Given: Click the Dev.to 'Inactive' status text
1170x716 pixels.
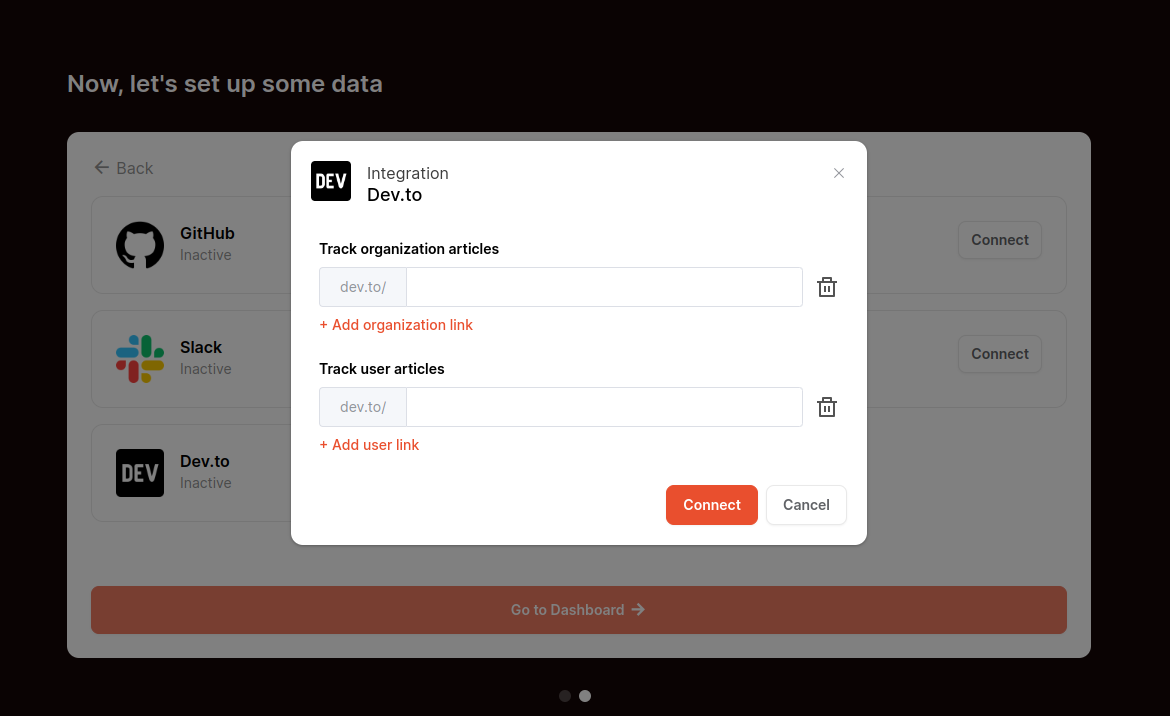Looking at the screenshot, I should (x=206, y=483).
